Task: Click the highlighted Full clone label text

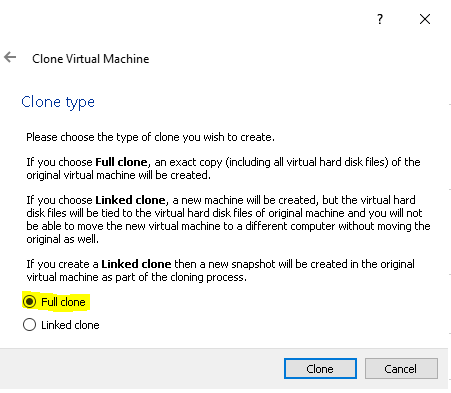Action: coord(63,302)
